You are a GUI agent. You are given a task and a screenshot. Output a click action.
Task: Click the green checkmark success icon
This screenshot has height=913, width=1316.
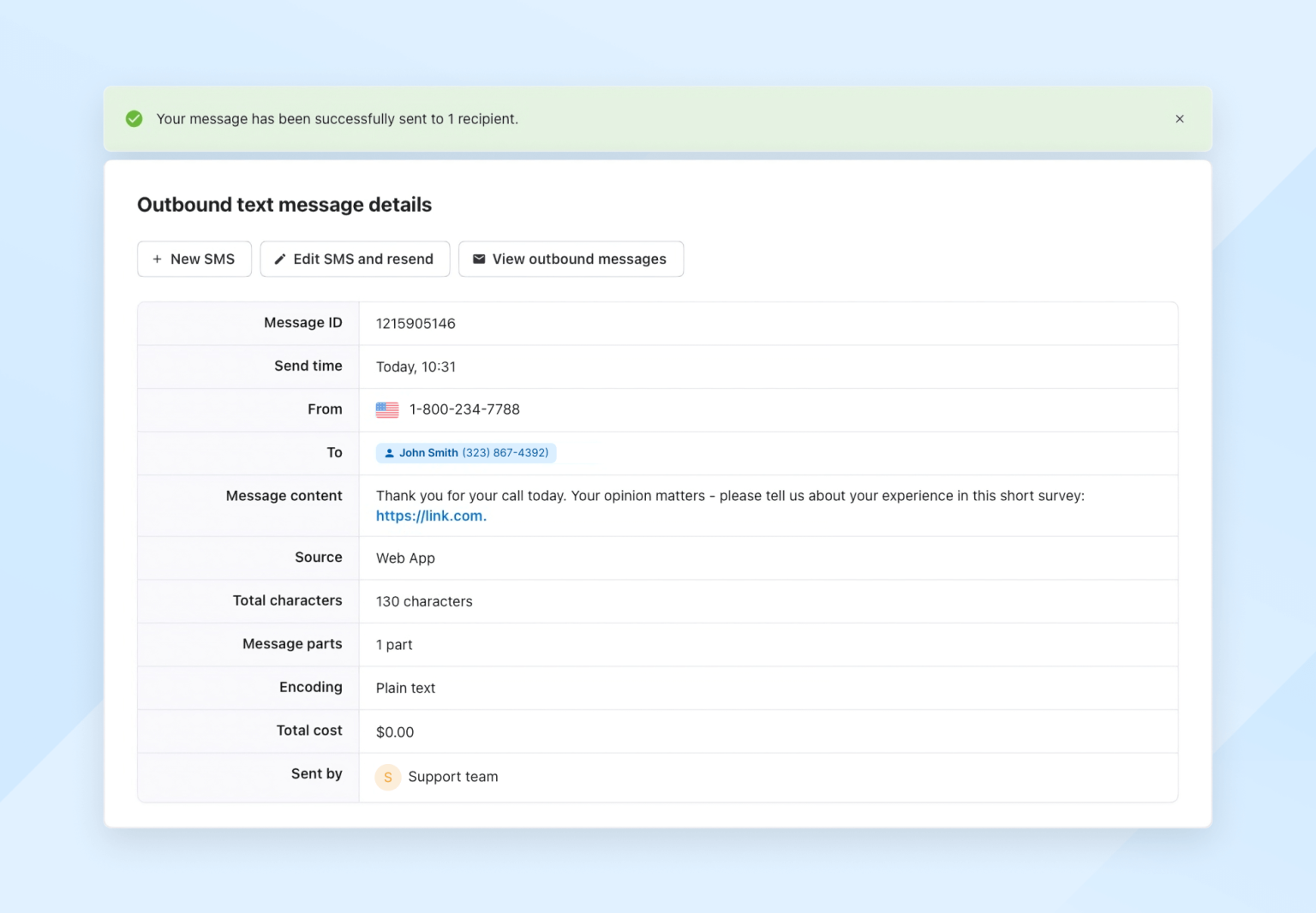pos(135,119)
